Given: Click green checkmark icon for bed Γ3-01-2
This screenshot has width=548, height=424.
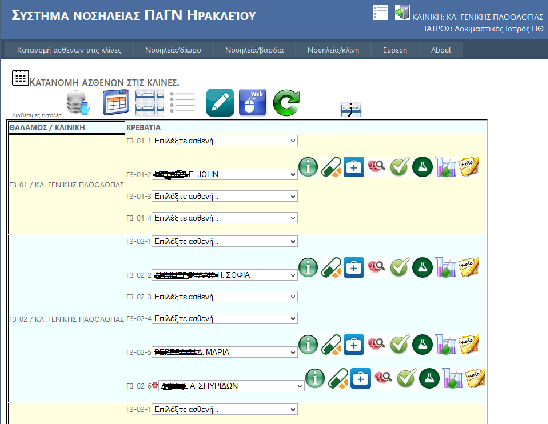Looking at the screenshot, I should [399, 167].
